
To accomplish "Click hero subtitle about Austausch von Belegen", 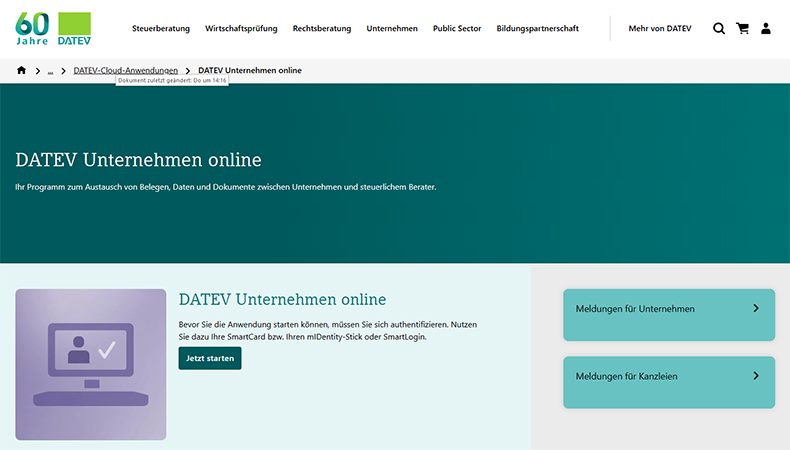I will (226, 187).
